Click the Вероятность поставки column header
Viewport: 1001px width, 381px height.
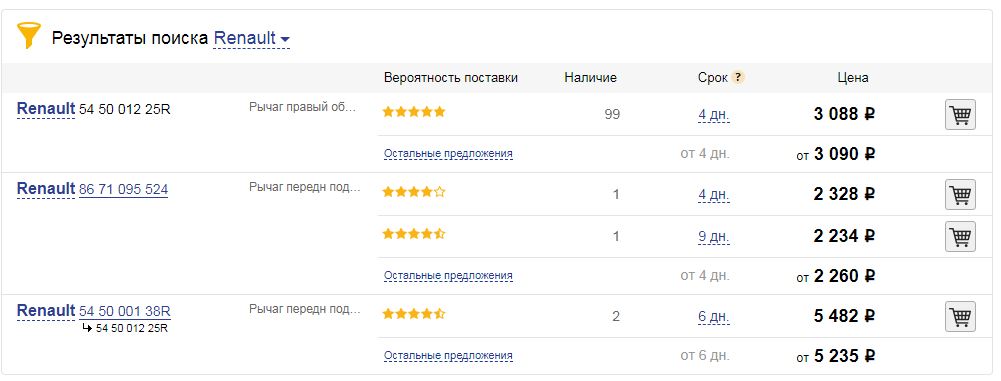tap(451, 78)
